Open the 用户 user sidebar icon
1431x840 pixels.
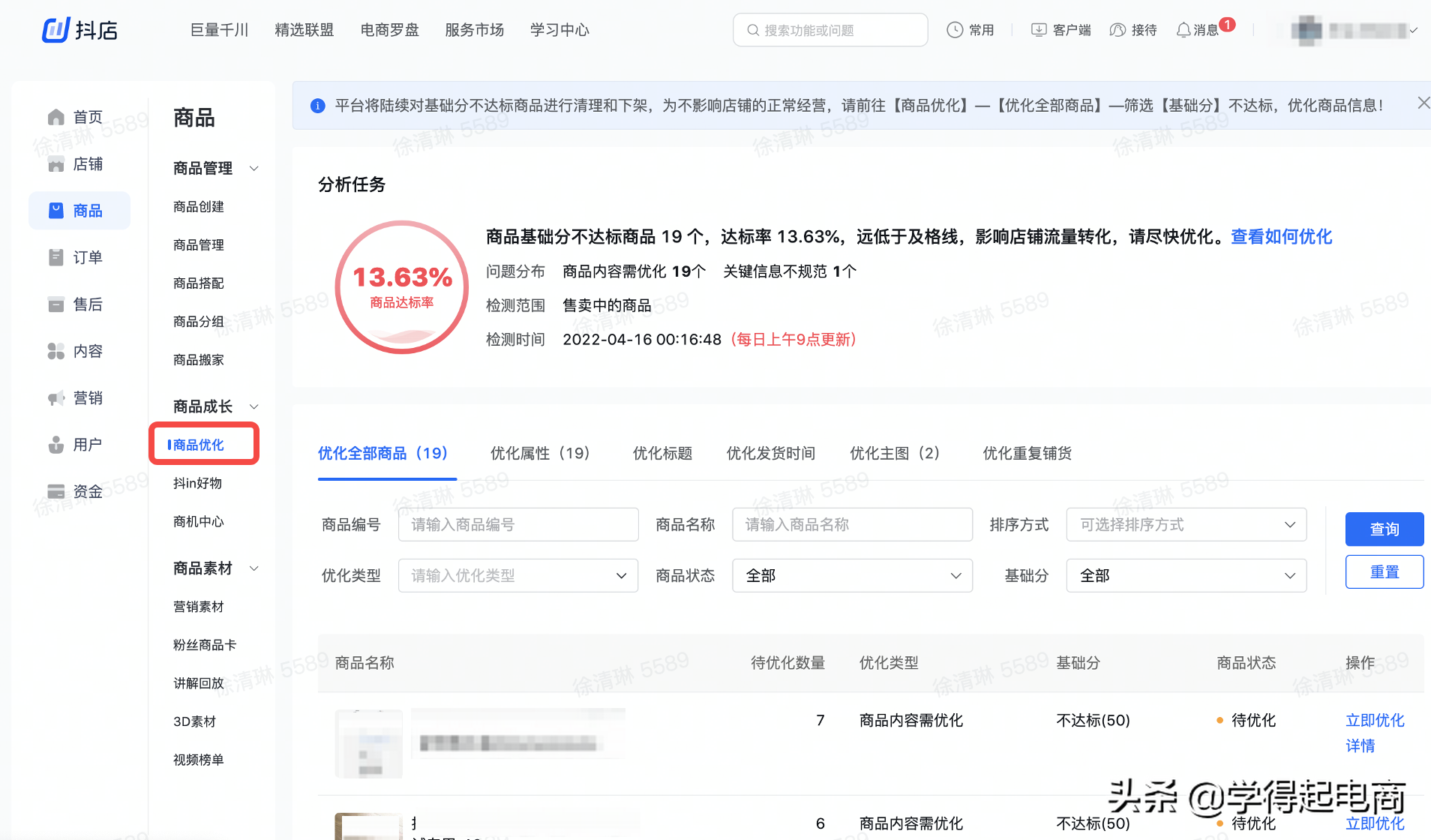click(56, 445)
